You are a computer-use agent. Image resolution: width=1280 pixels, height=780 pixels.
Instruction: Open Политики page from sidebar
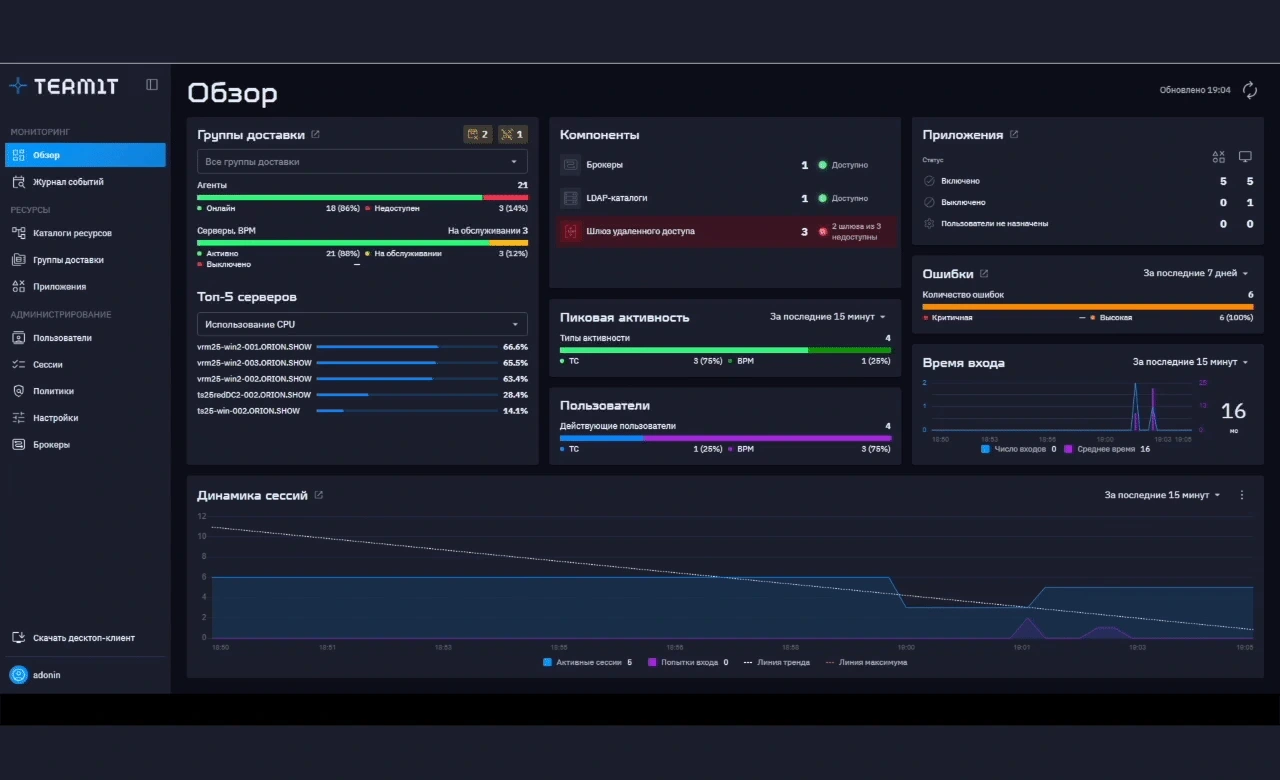(x=85, y=391)
